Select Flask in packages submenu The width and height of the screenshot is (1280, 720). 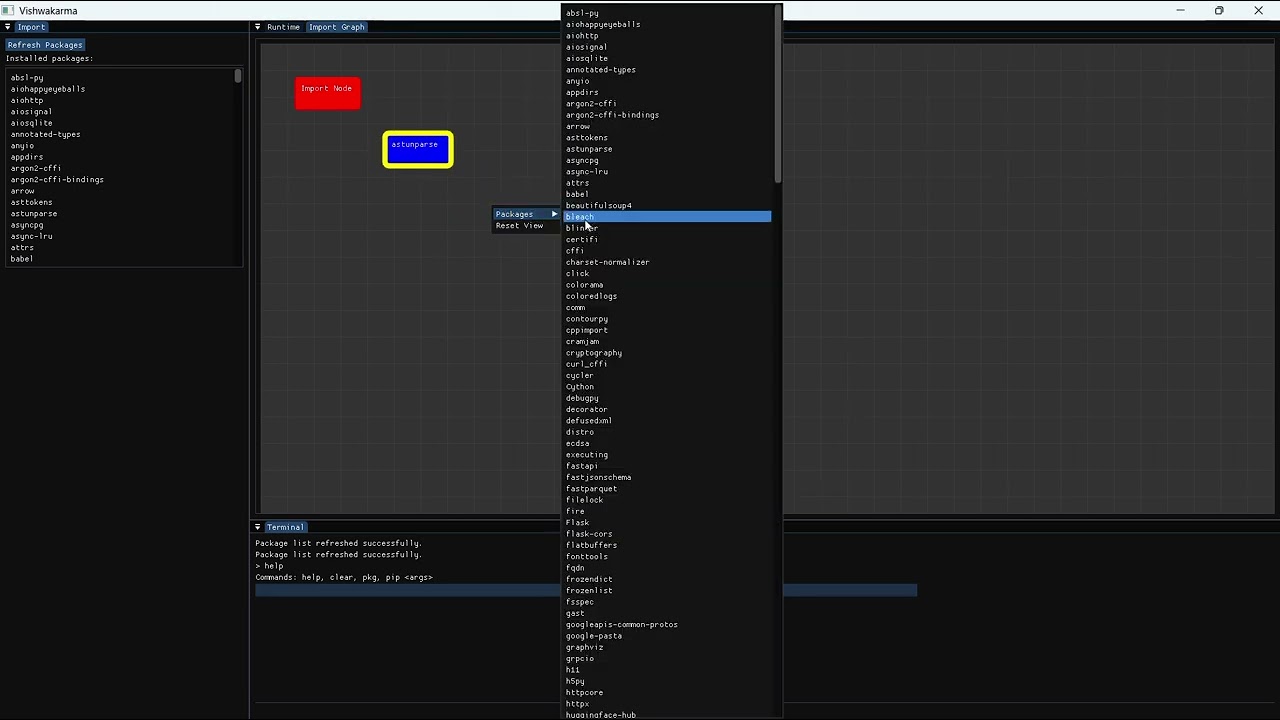coord(667,522)
